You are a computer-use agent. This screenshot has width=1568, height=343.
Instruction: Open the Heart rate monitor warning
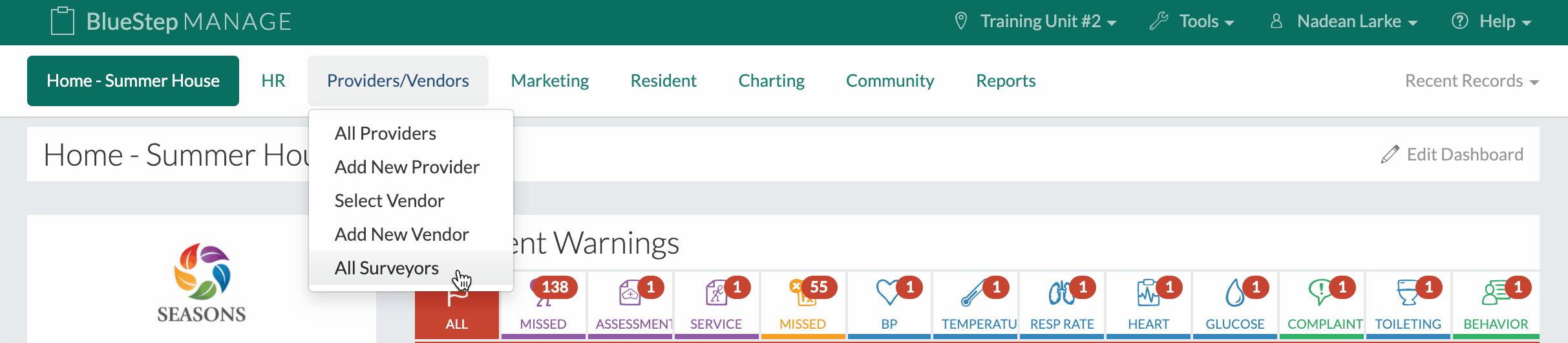pyautogui.click(x=1148, y=293)
